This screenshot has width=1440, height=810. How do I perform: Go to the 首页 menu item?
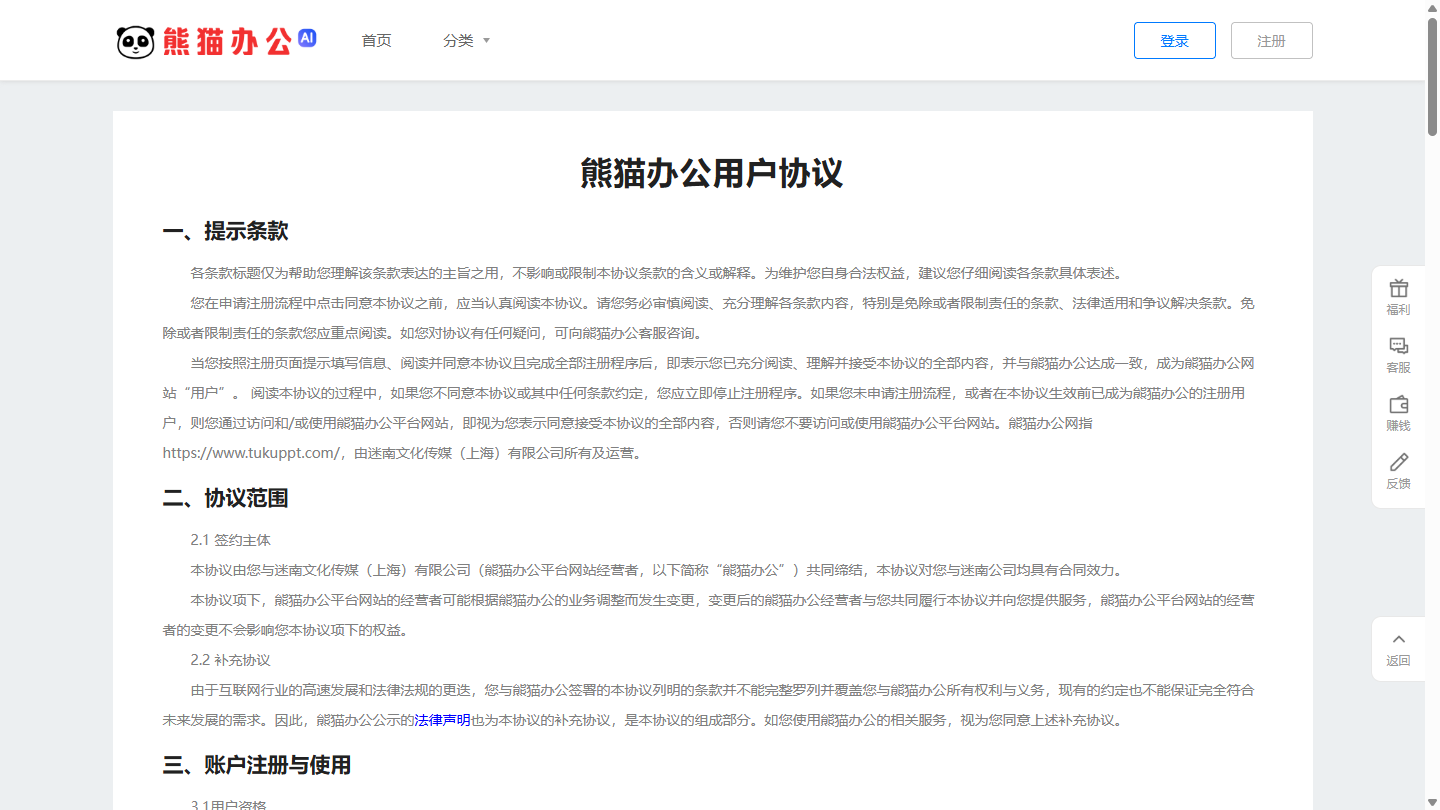tap(376, 41)
